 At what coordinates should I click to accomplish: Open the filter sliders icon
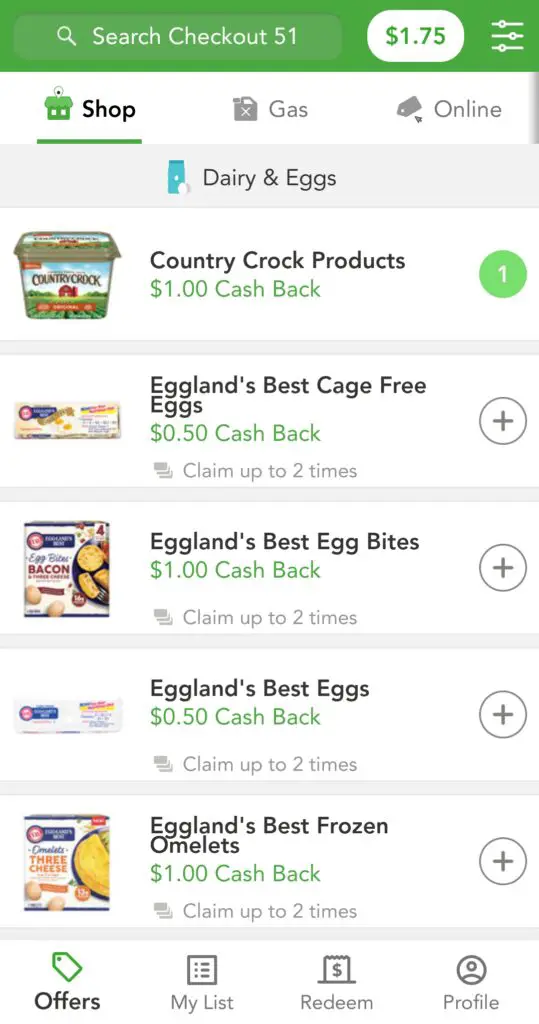tap(508, 37)
